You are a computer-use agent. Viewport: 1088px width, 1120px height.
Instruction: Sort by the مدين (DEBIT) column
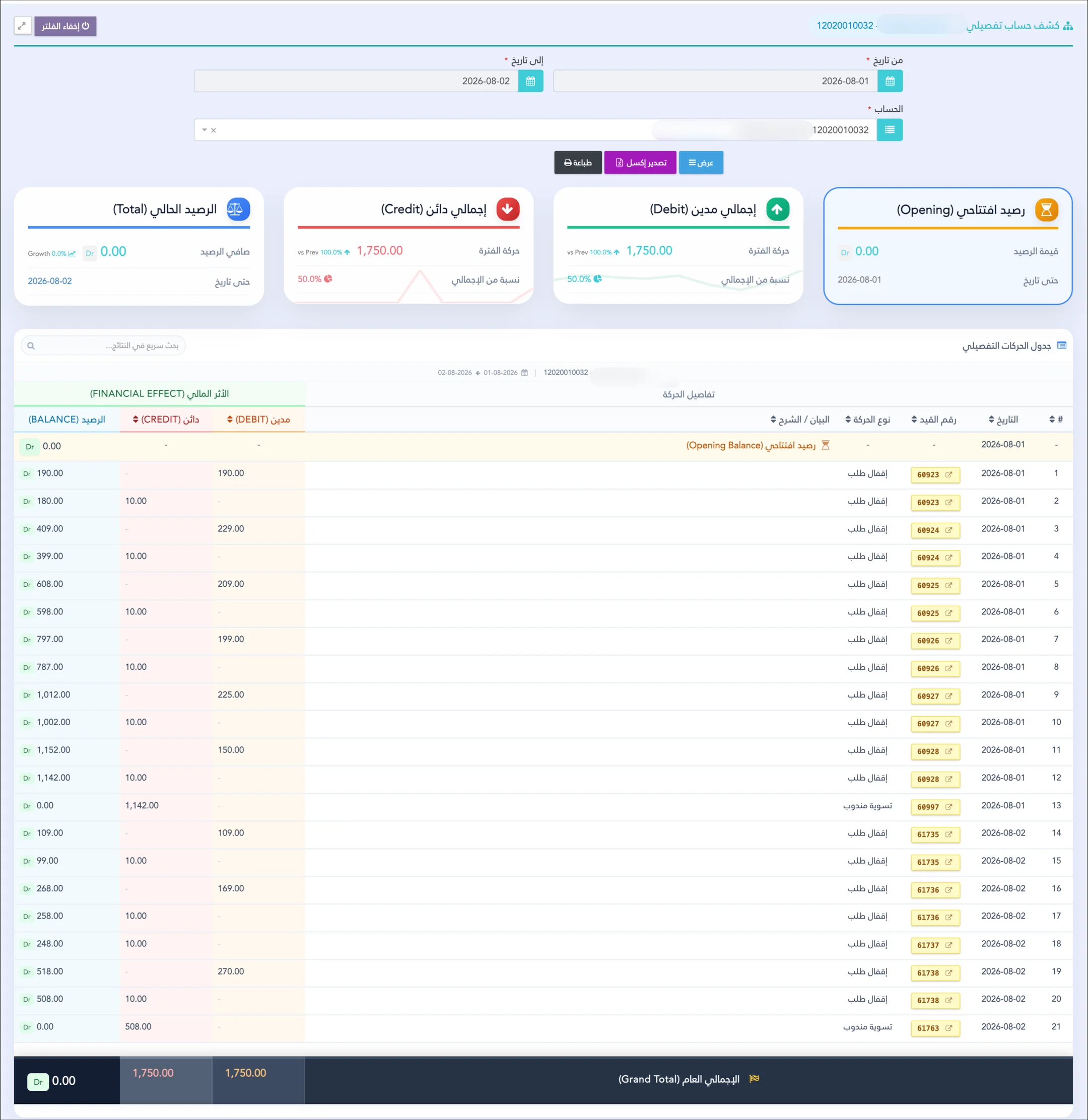(x=258, y=419)
